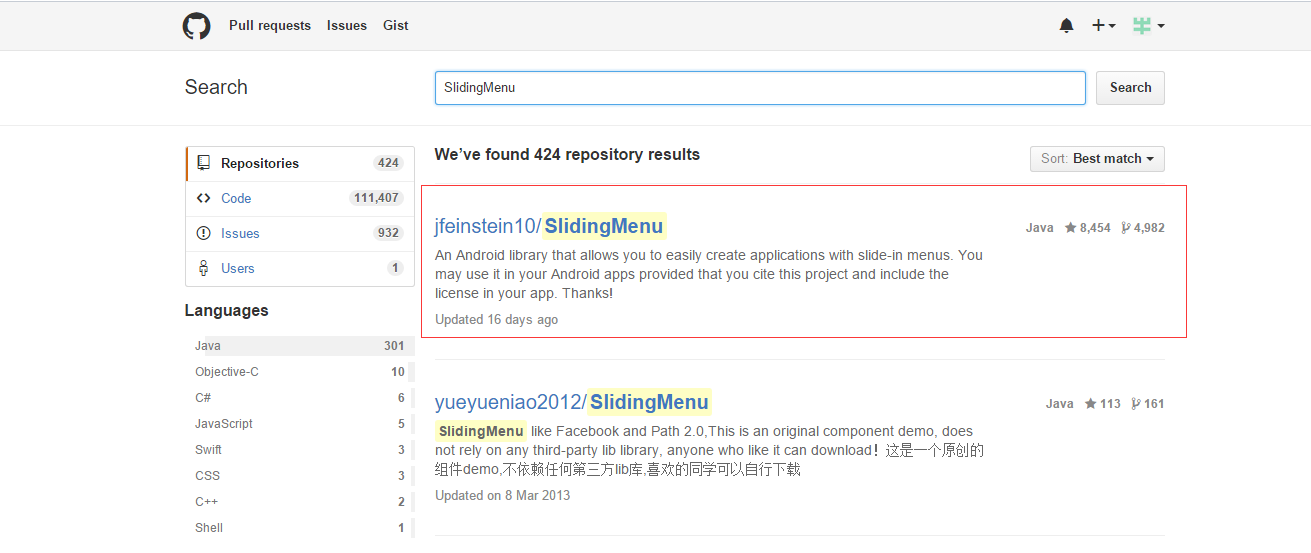Click the Languages sidebar heading
The width and height of the screenshot is (1311, 553).
click(x=226, y=311)
